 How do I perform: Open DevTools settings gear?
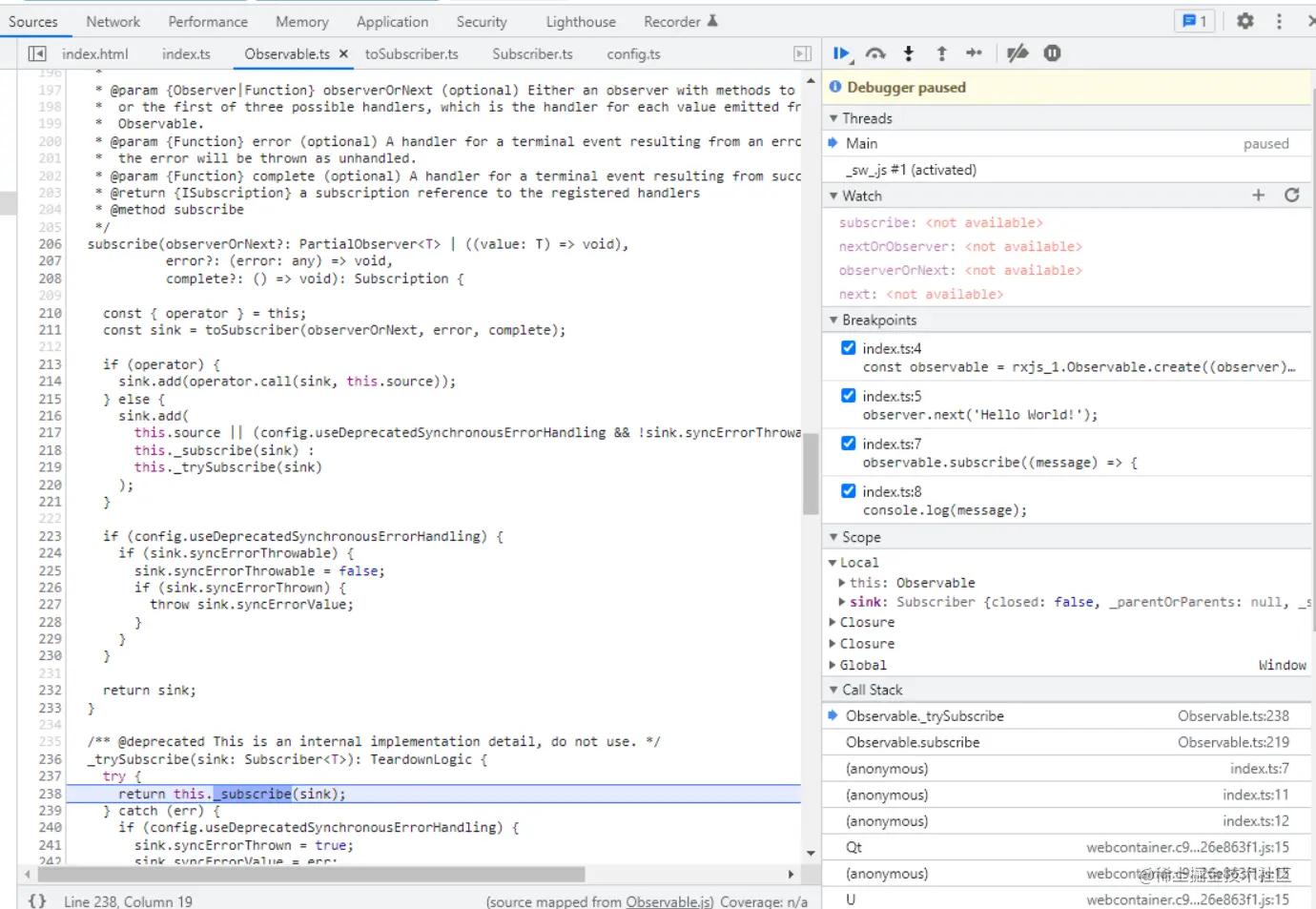pyautogui.click(x=1245, y=21)
